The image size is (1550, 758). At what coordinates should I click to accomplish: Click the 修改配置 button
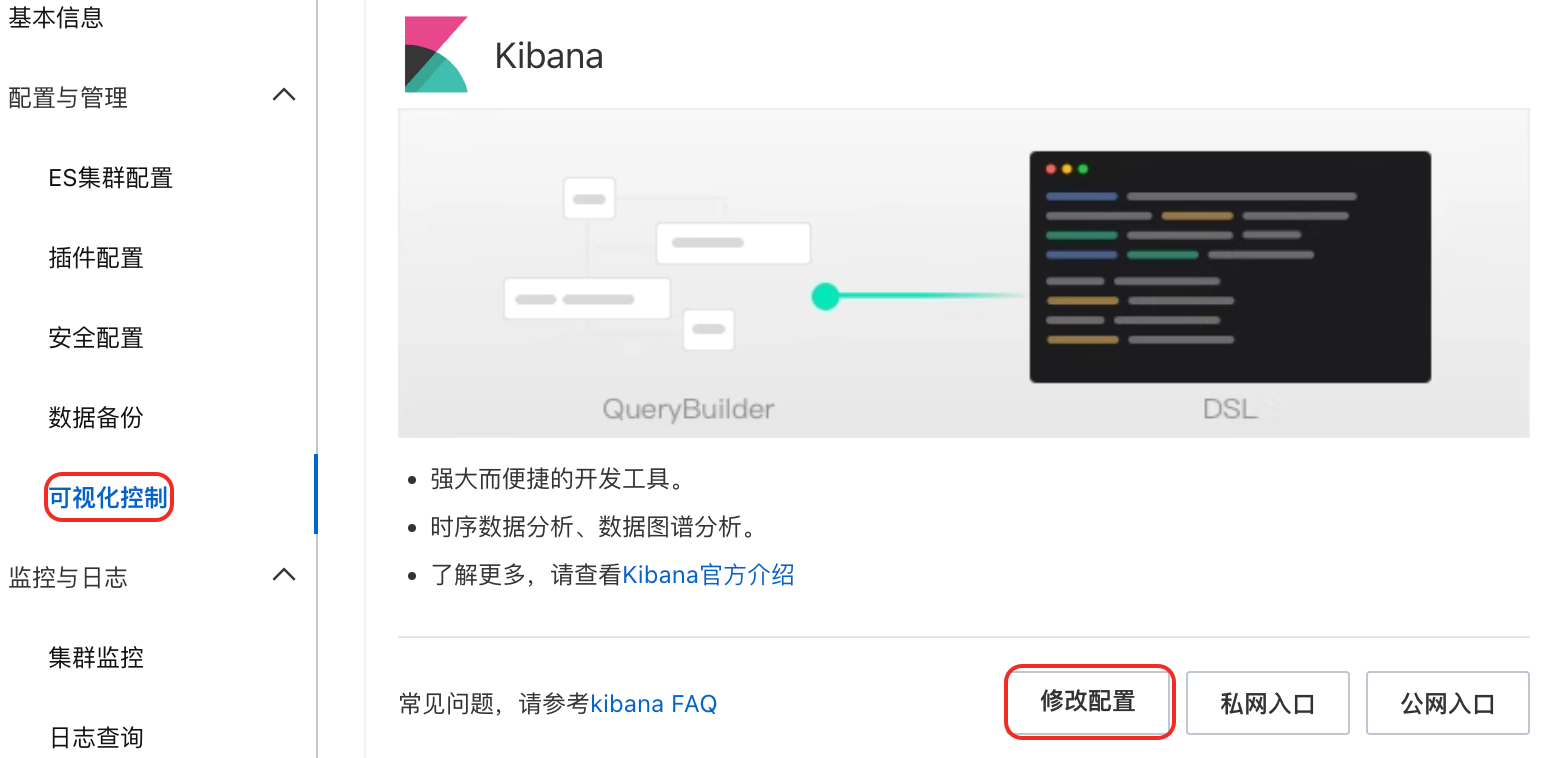1088,702
